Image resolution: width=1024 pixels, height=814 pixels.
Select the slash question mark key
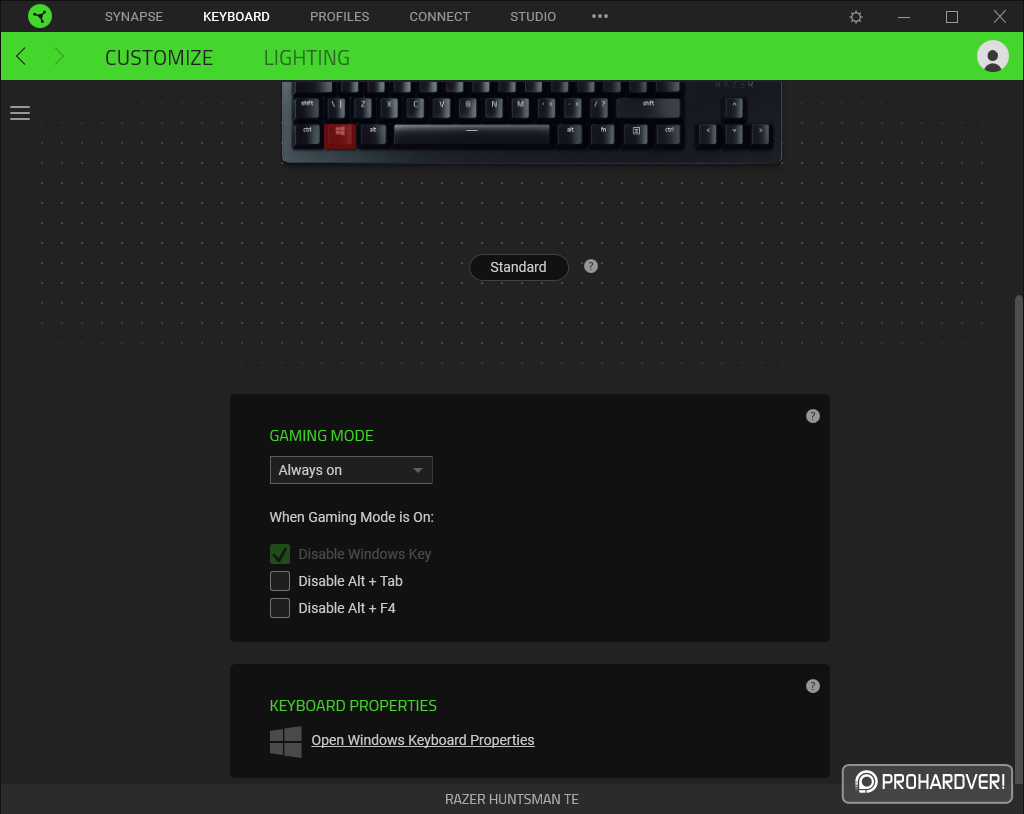click(x=600, y=107)
